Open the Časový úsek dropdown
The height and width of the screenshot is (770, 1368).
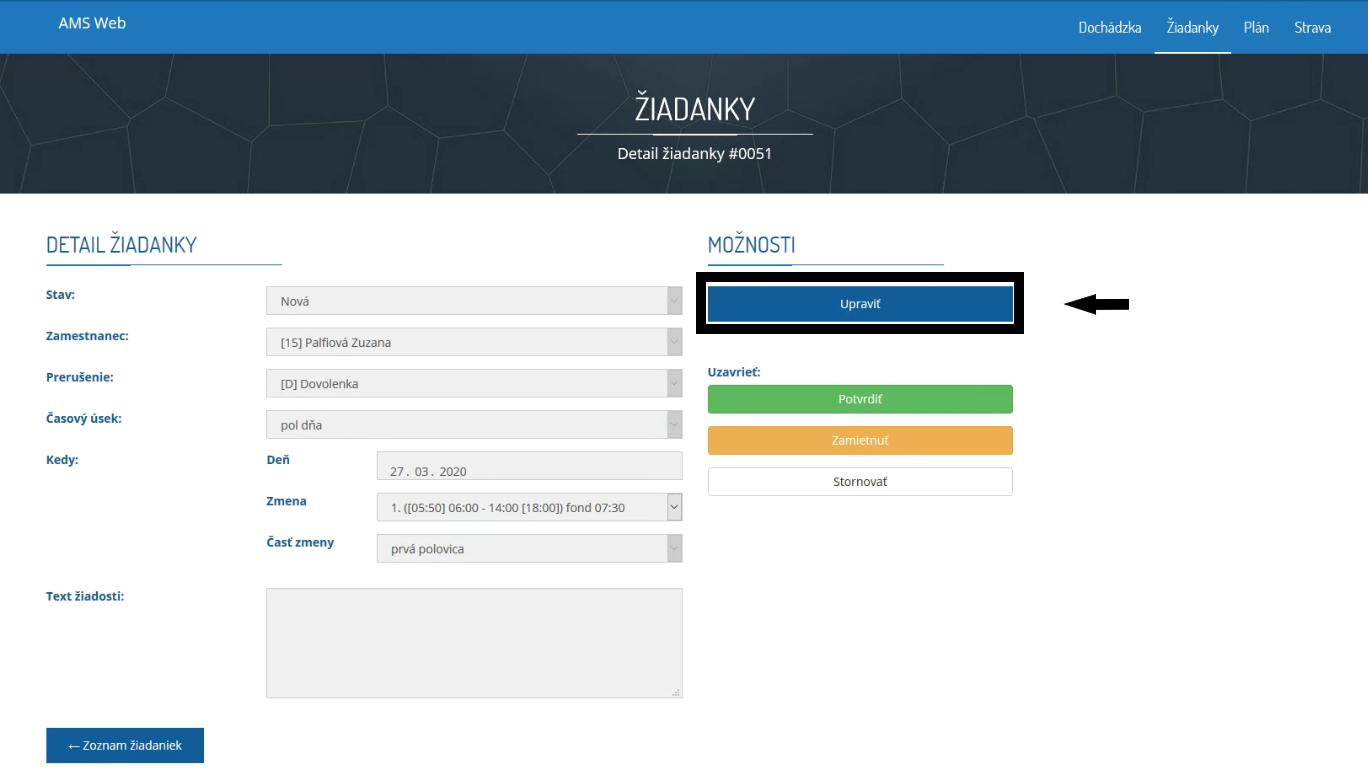473,425
